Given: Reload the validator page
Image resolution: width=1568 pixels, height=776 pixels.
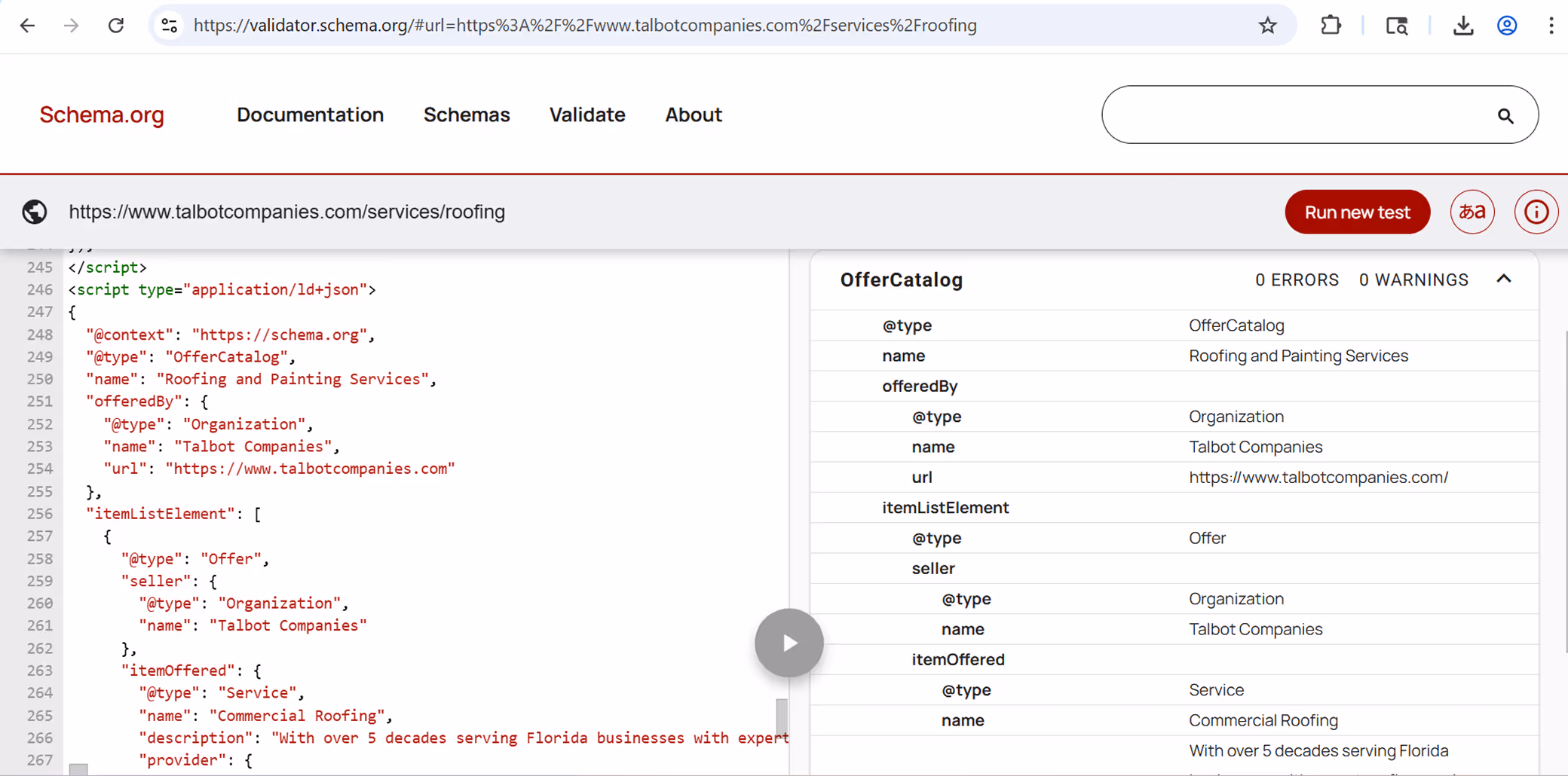Looking at the screenshot, I should (116, 26).
